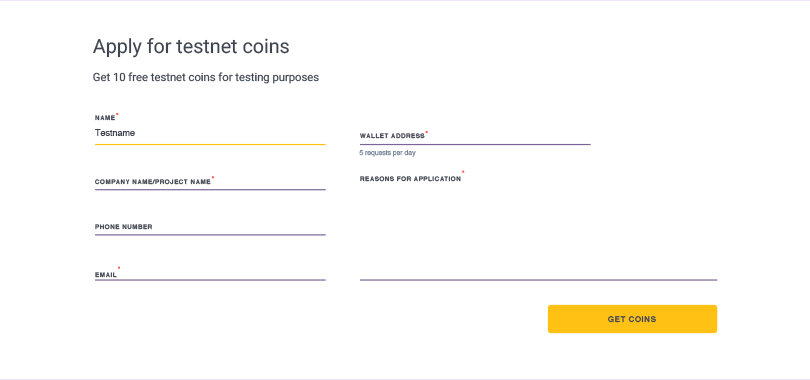Click into the Email input field
Screen dimensions: 810x380
(210, 272)
